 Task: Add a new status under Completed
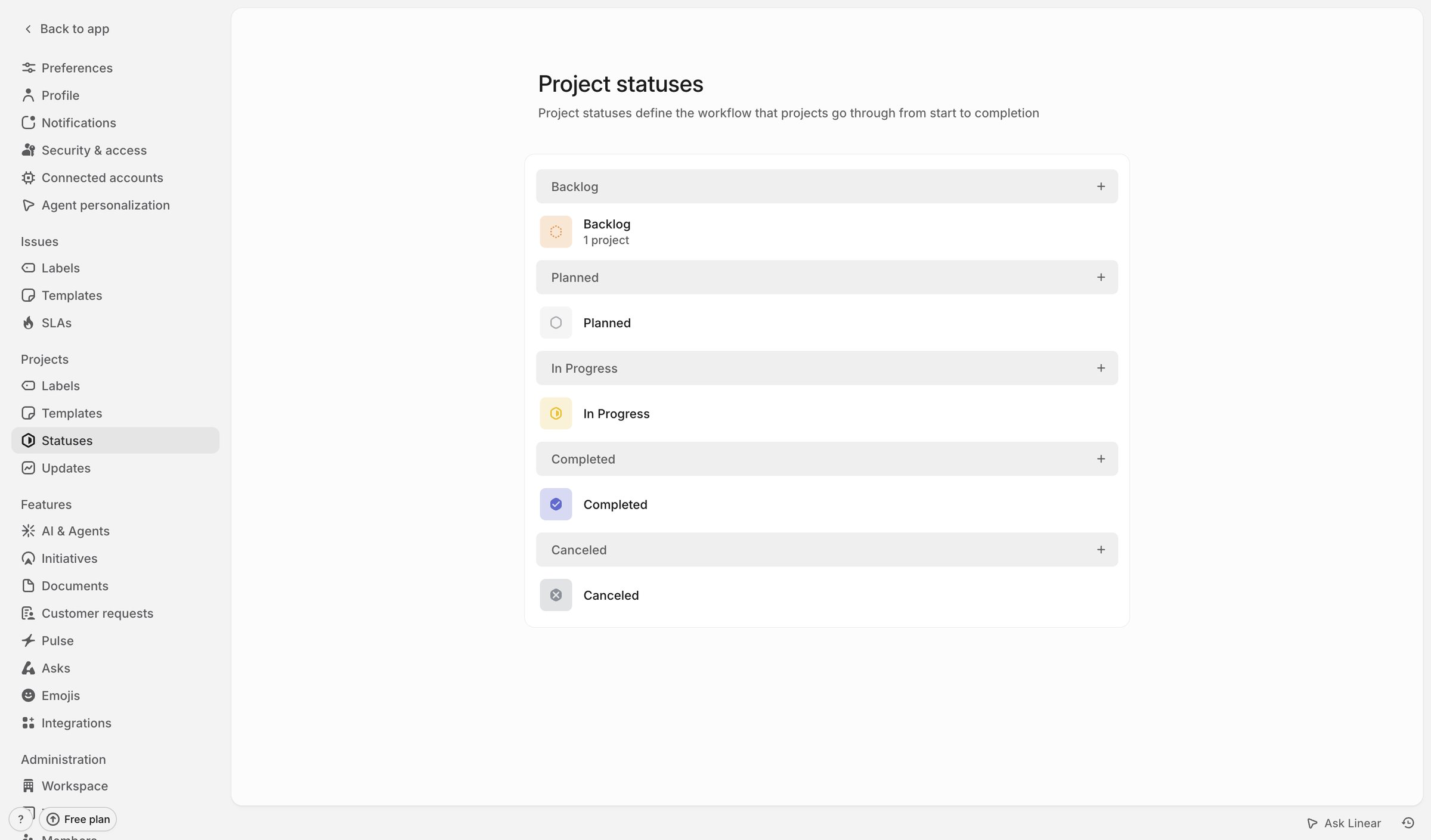(1101, 458)
